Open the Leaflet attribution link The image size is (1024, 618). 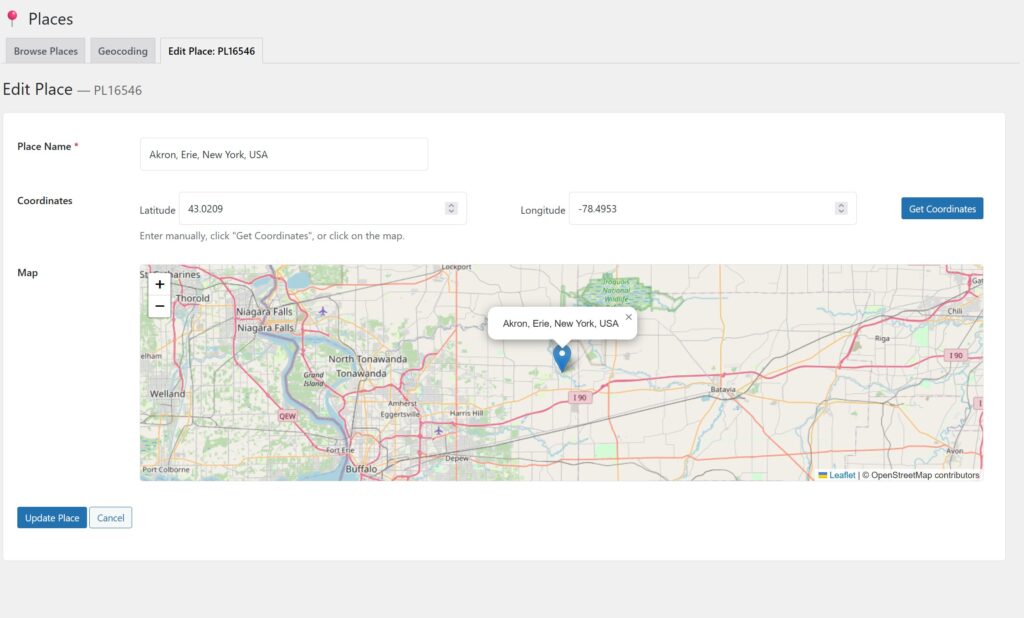842,475
